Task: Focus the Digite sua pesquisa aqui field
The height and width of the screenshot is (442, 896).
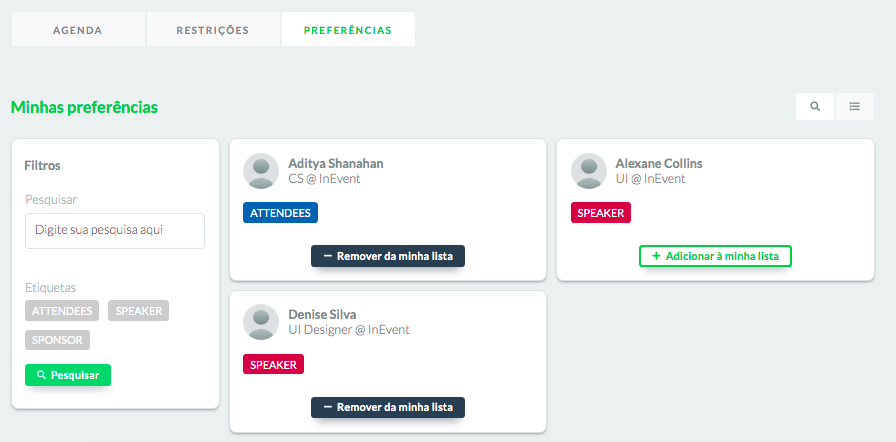Action: [x=115, y=231]
